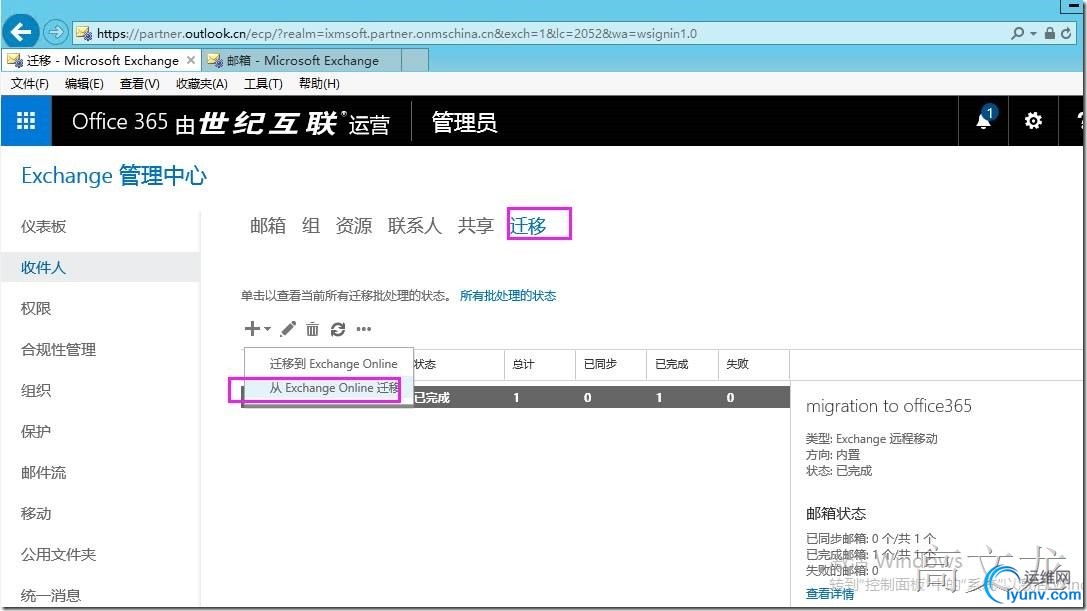This screenshot has width=1087, height=611.
Task: Close the 迁移 - Microsoft Exchange tab
Action: click(191, 60)
